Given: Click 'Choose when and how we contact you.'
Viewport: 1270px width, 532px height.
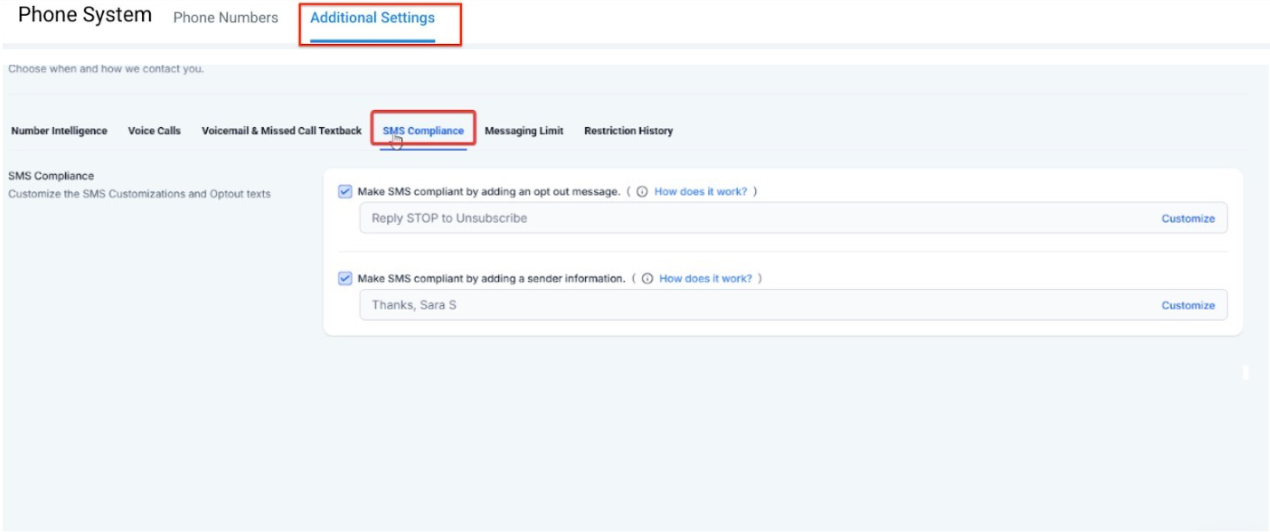Looking at the screenshot, I should pos(106,69).
